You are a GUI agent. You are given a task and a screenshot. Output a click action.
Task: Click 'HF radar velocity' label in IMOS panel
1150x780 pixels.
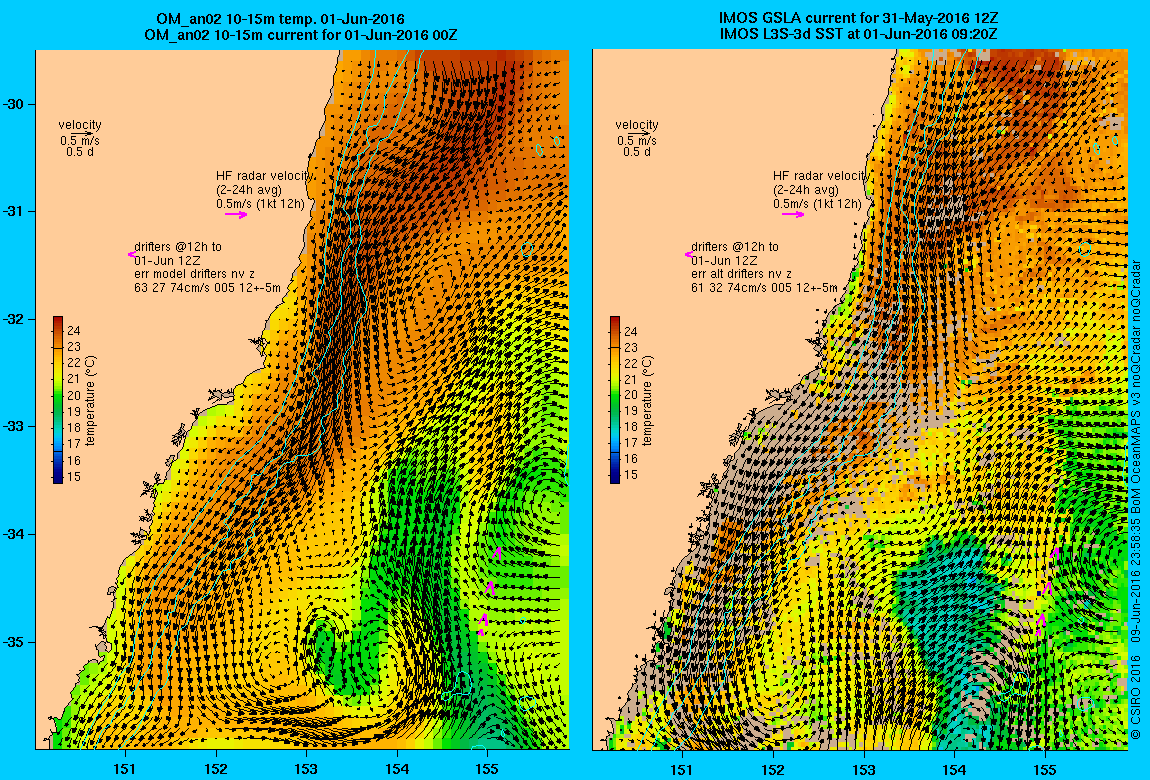click(x=821, y=176)
